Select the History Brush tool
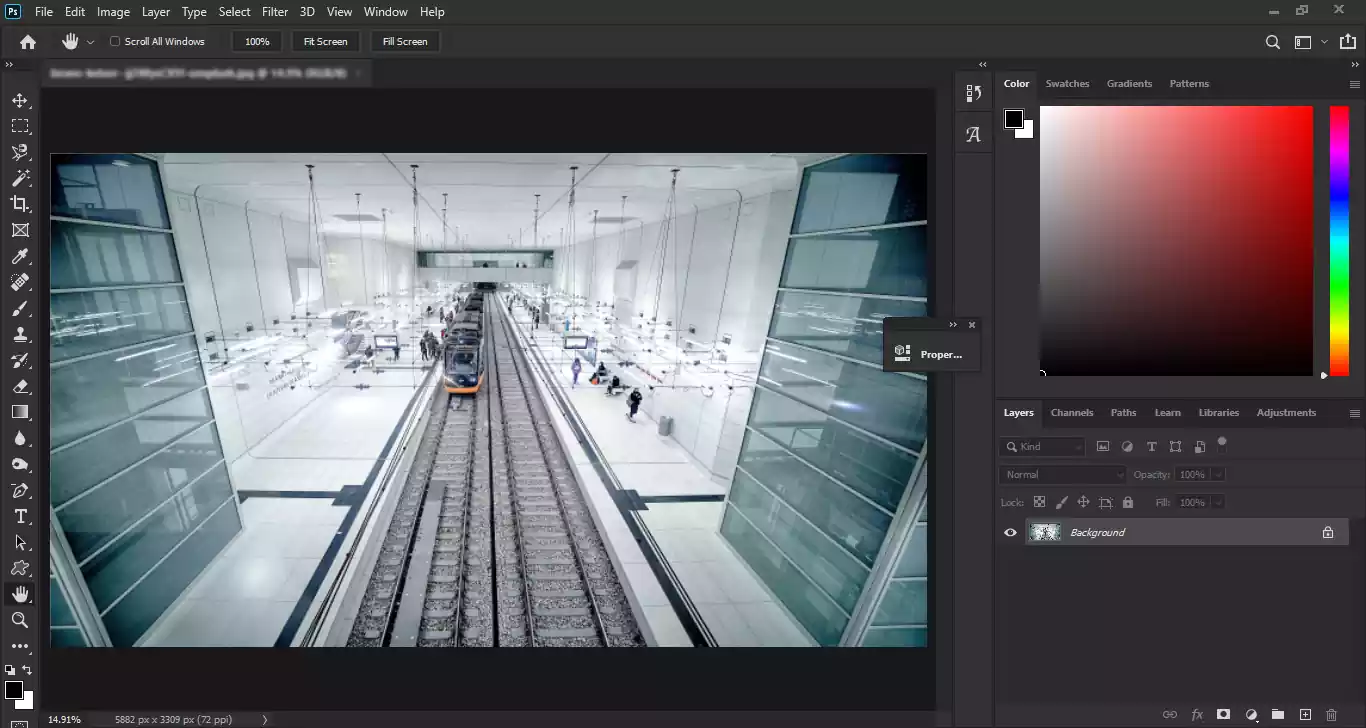This screenshot has width=1366, height=728. (20, 360)
